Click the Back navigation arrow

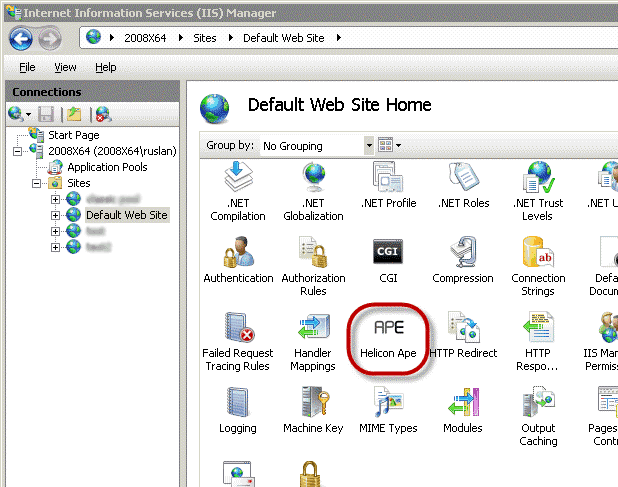tap(21, 39)
